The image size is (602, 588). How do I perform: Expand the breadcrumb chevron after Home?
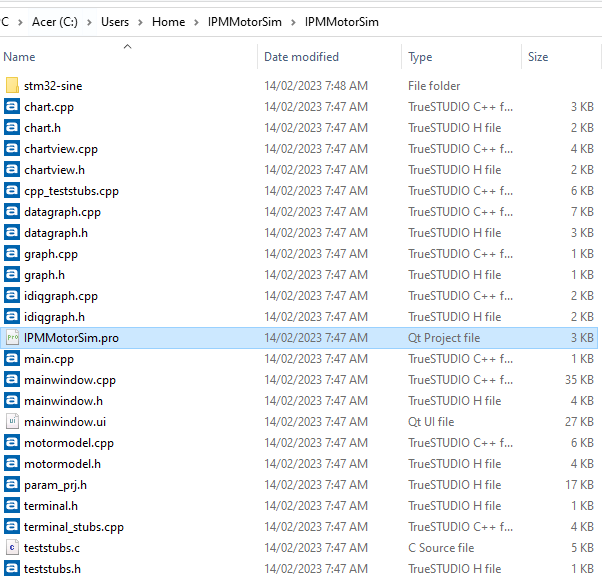click(197, 22)
